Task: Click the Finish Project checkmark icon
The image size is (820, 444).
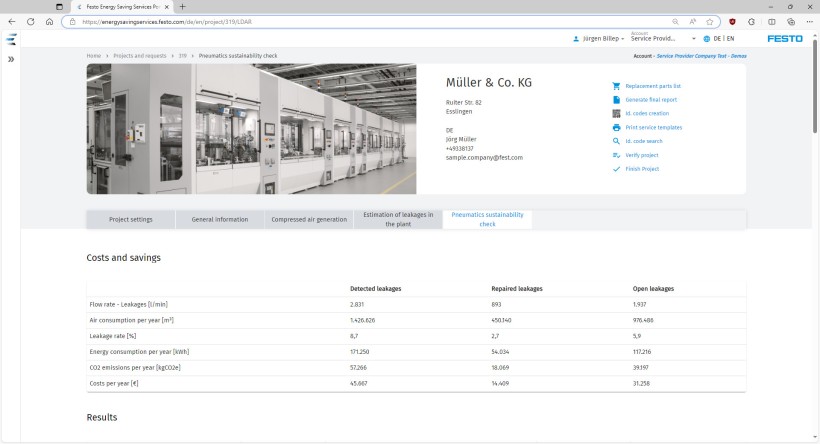Action: coord(616,169)
